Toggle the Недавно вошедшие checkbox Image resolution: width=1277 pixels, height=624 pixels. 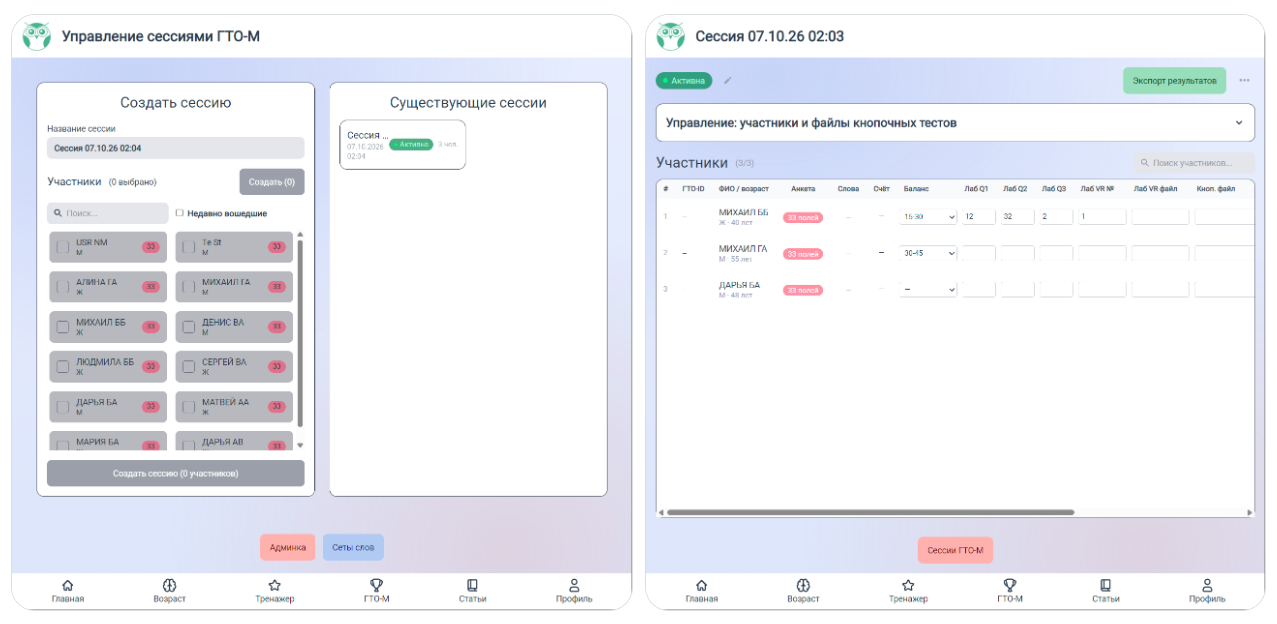(x=179, y=213)
